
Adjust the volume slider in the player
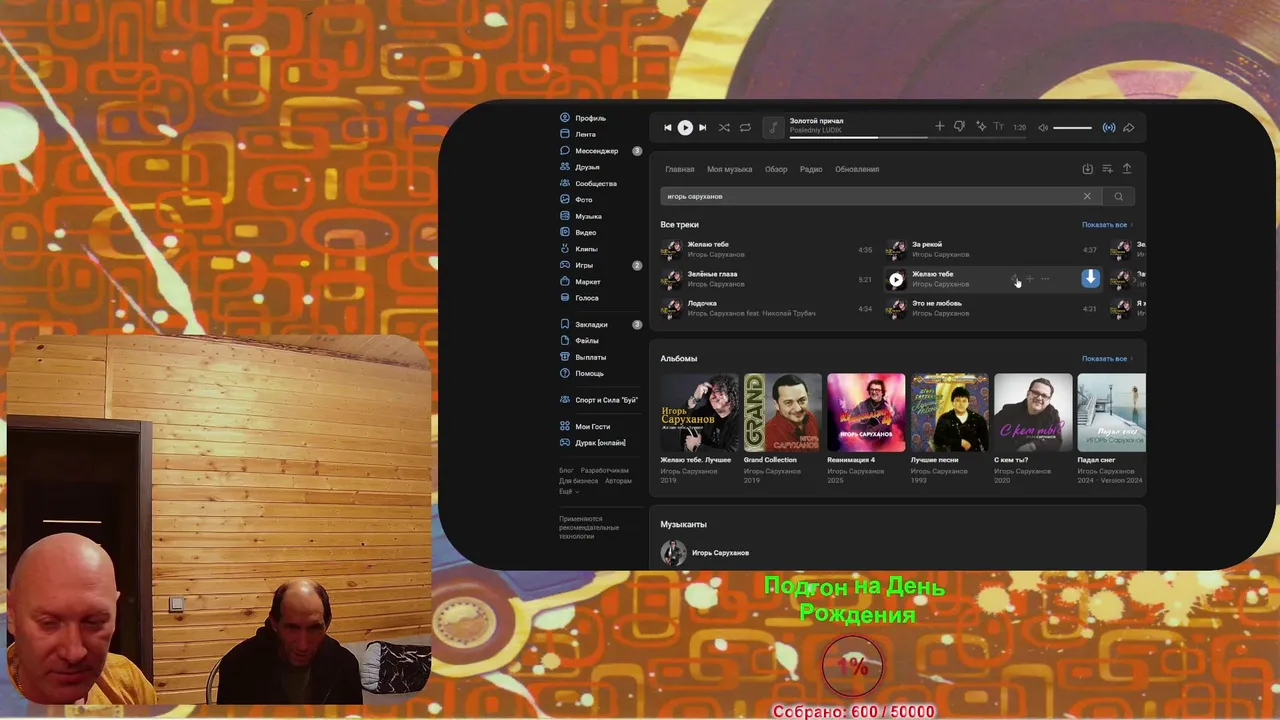click(1072, 128)
